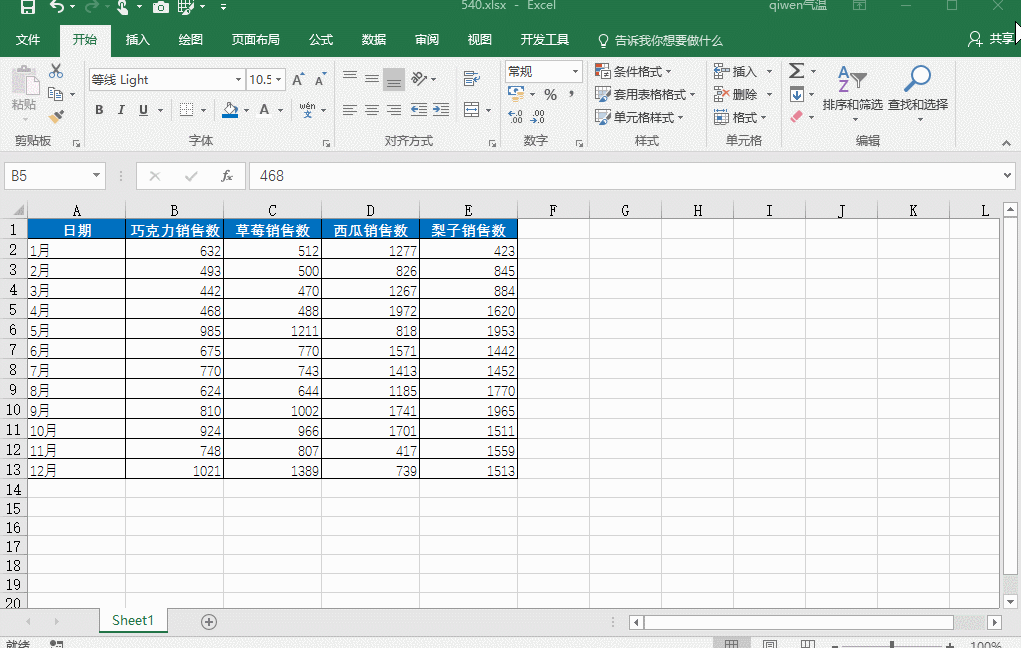This screenshot has height=648, width=1021.
Task: Switch to the 插入 ribbon tab
Action: (137, 40)
